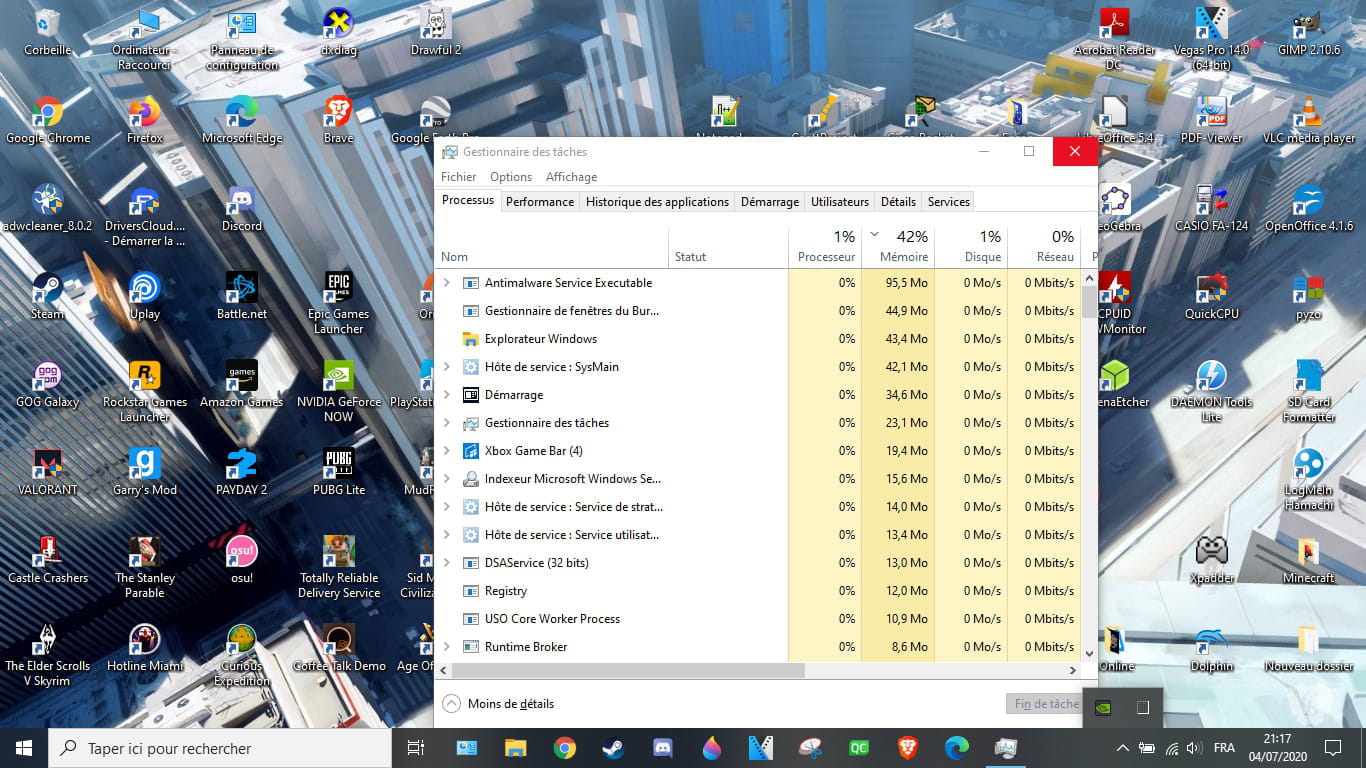Sort processes by the Processeur column
This screenshot has width=1366, height=768.
point(825,246)
